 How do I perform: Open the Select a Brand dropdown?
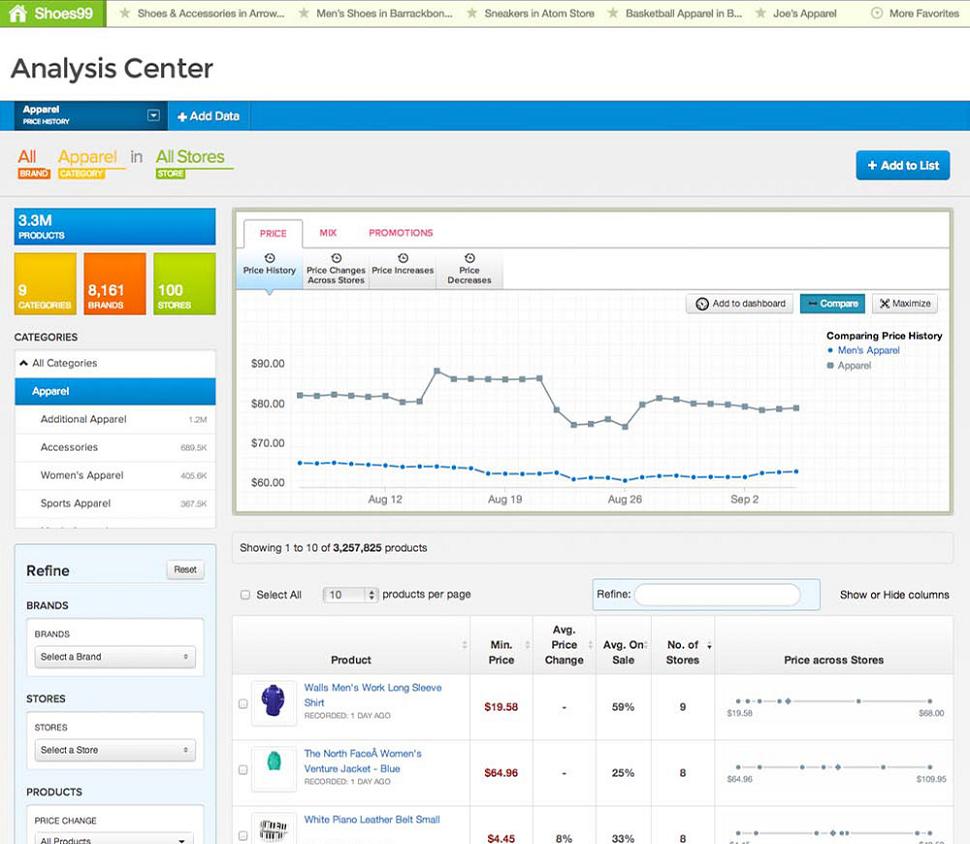point(114,657)
